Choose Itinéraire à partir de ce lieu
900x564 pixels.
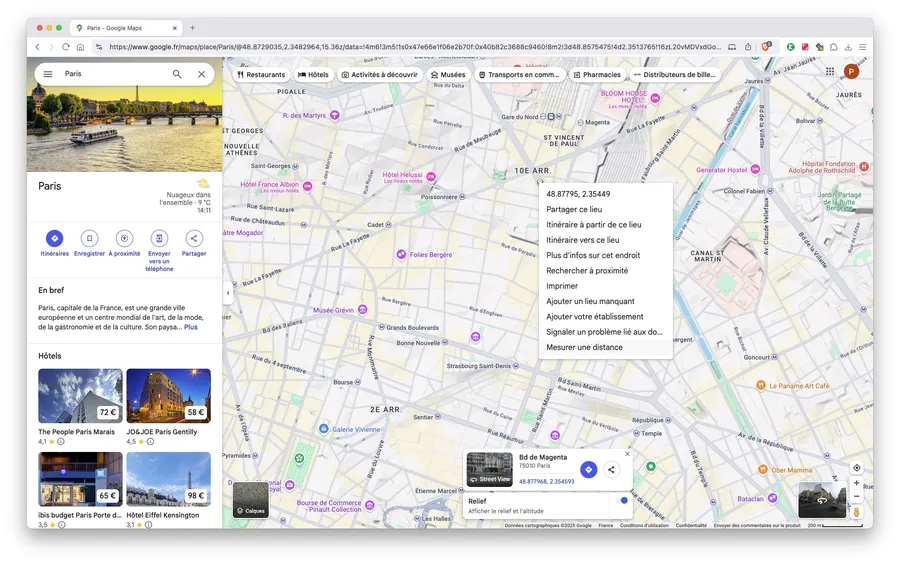click(x=606, y=225)
